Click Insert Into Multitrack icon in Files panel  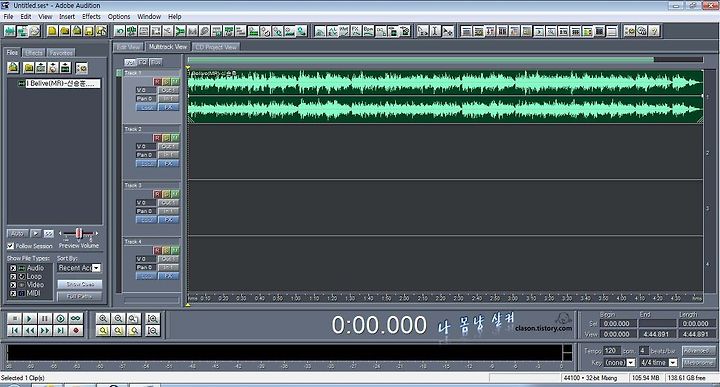[41, 68]
